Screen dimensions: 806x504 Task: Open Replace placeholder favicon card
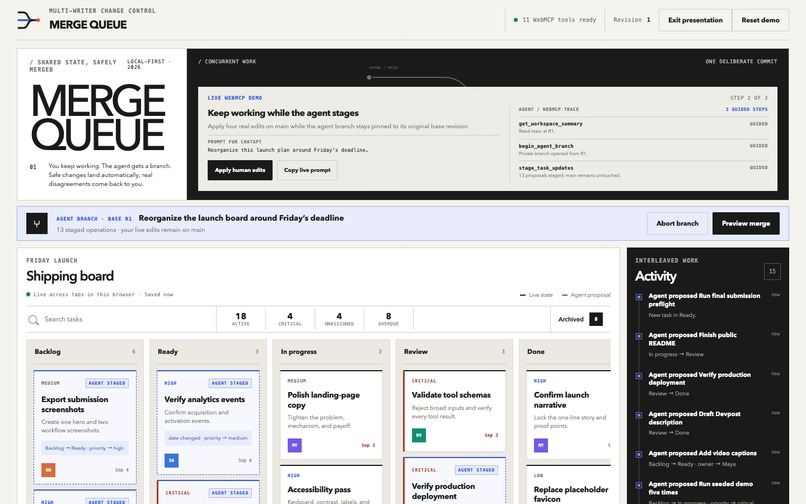pos(569,485)
